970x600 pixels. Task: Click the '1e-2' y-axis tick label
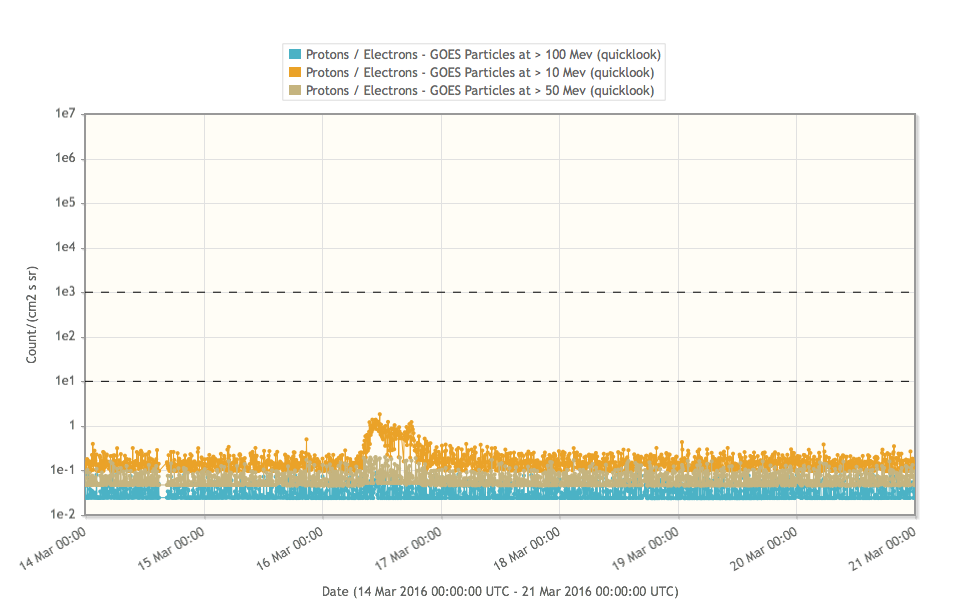(x=62, y=514)
